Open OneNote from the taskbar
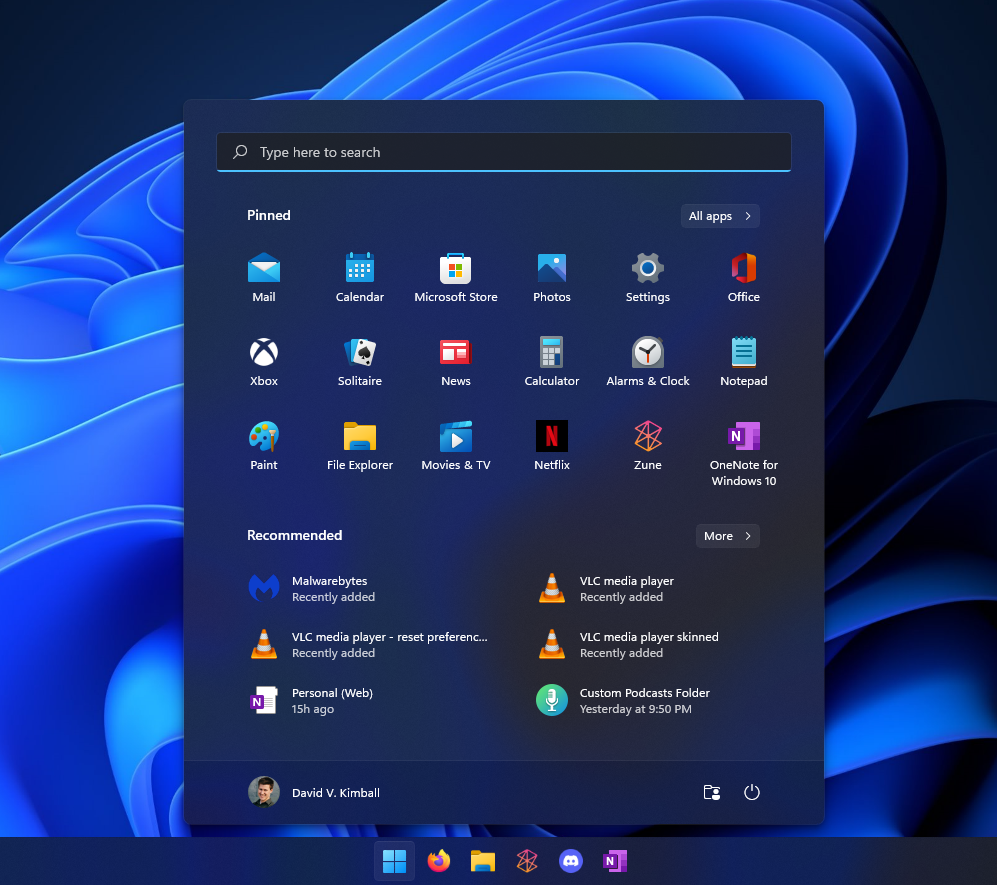This screenshot has width=997, height=885. point(615,861)
